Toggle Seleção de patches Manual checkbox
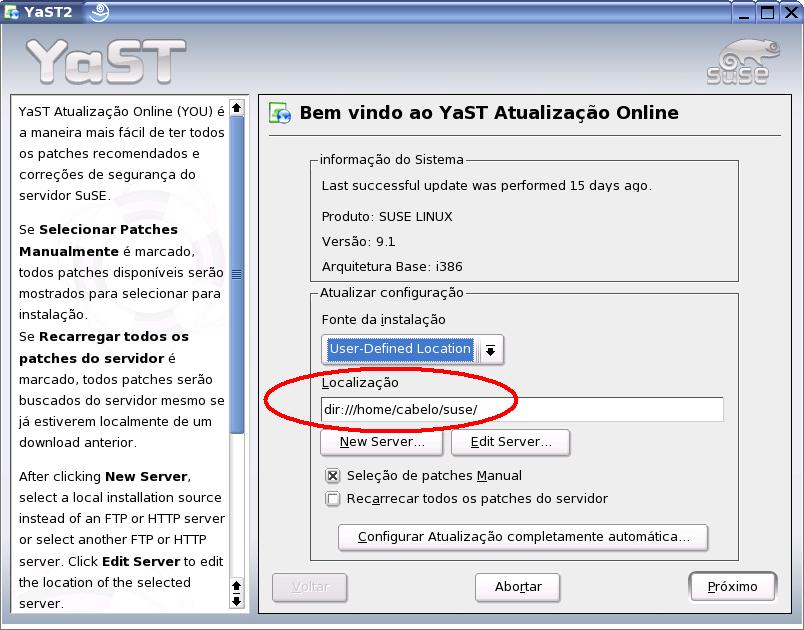Screen dimensions: 804x630 (x=332, y=476)
